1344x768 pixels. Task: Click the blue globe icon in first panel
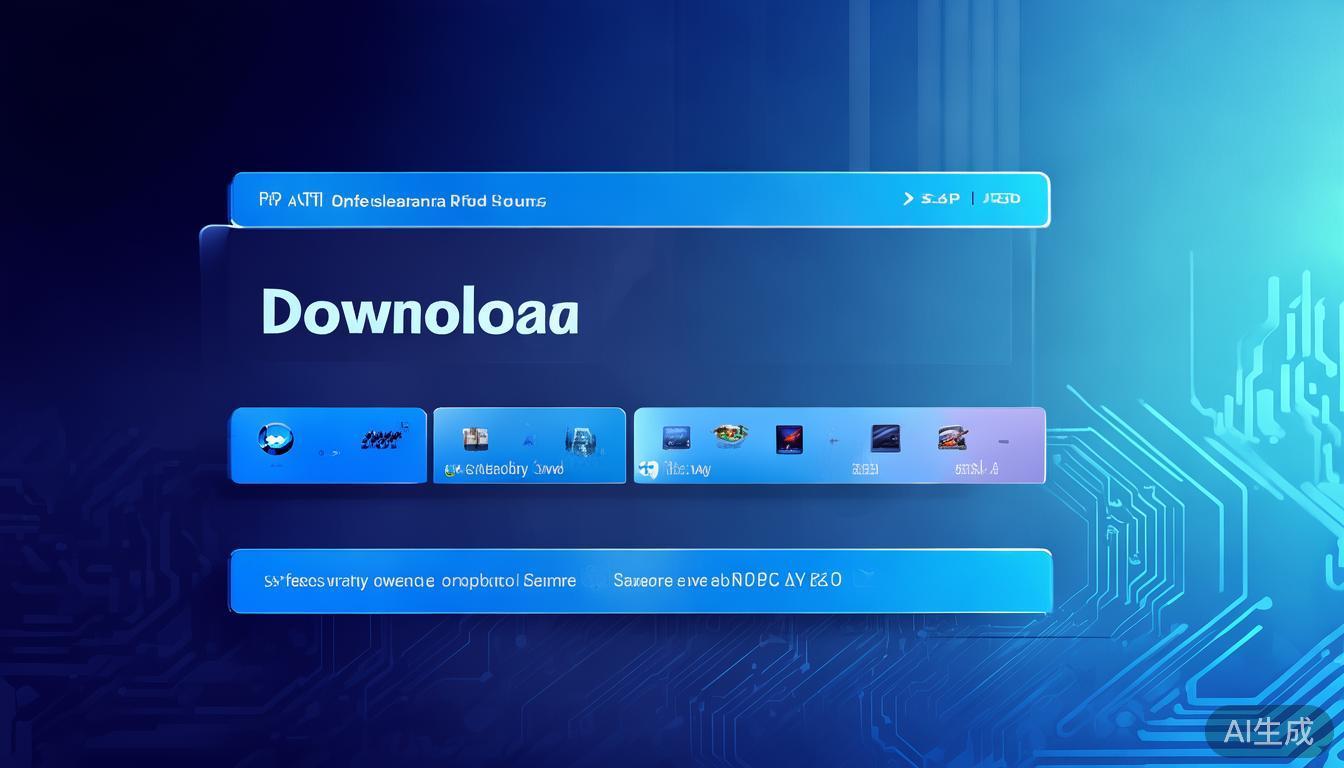[274, 440]
